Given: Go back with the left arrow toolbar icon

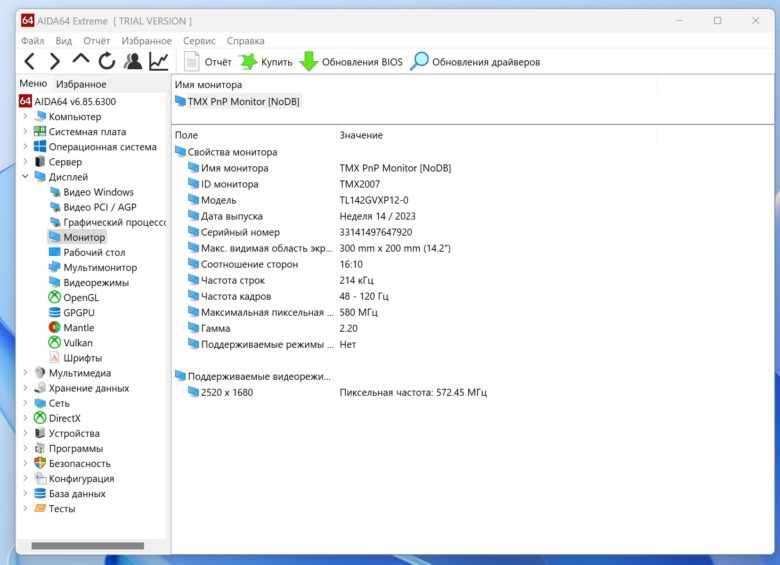Looking at the screenshot, I should pyautogui.click(x=29, y=62).
